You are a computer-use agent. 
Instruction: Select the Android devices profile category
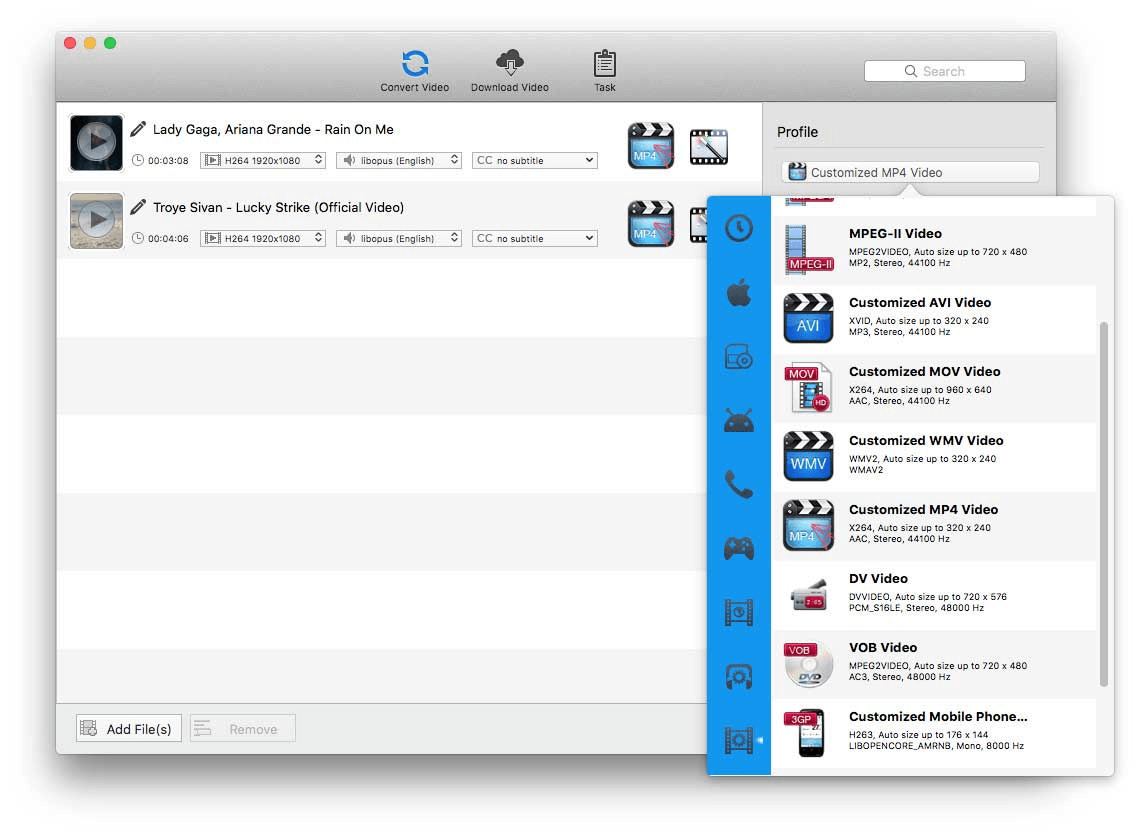[739, 421]
